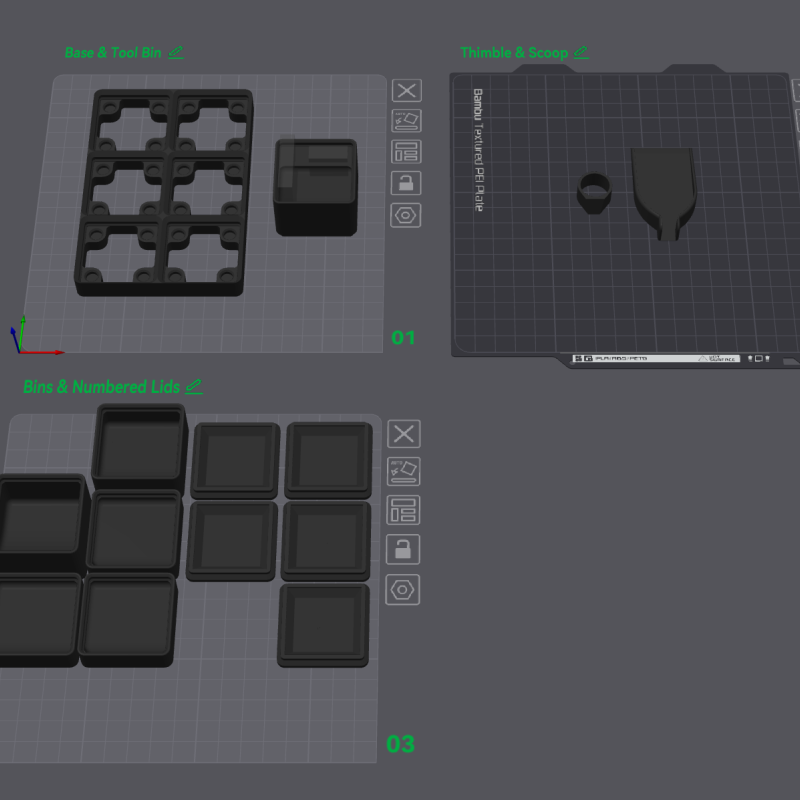Click the 'Bins & Numbered Lids' plate title
800x800 pixels.
pos(101,387)
